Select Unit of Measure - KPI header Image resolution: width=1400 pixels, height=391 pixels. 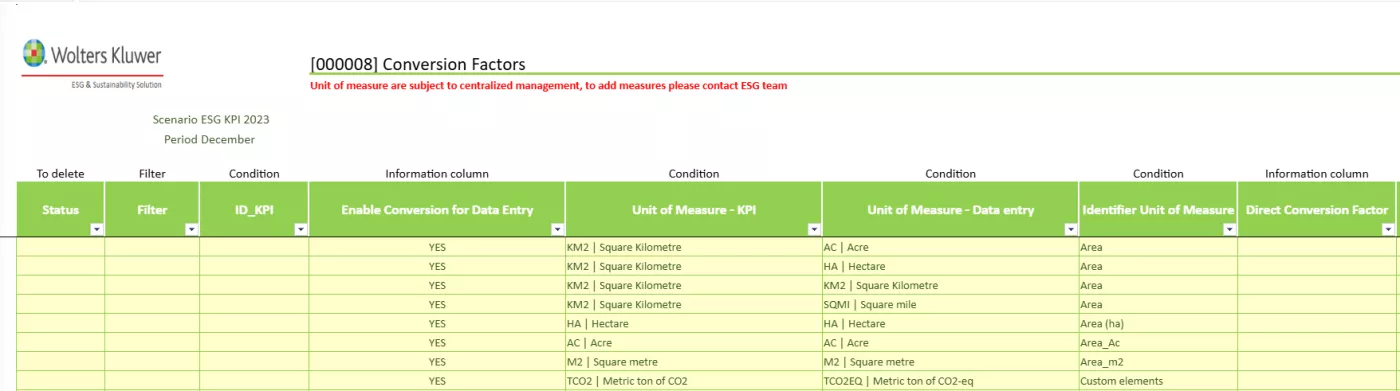tap(694, 210)
